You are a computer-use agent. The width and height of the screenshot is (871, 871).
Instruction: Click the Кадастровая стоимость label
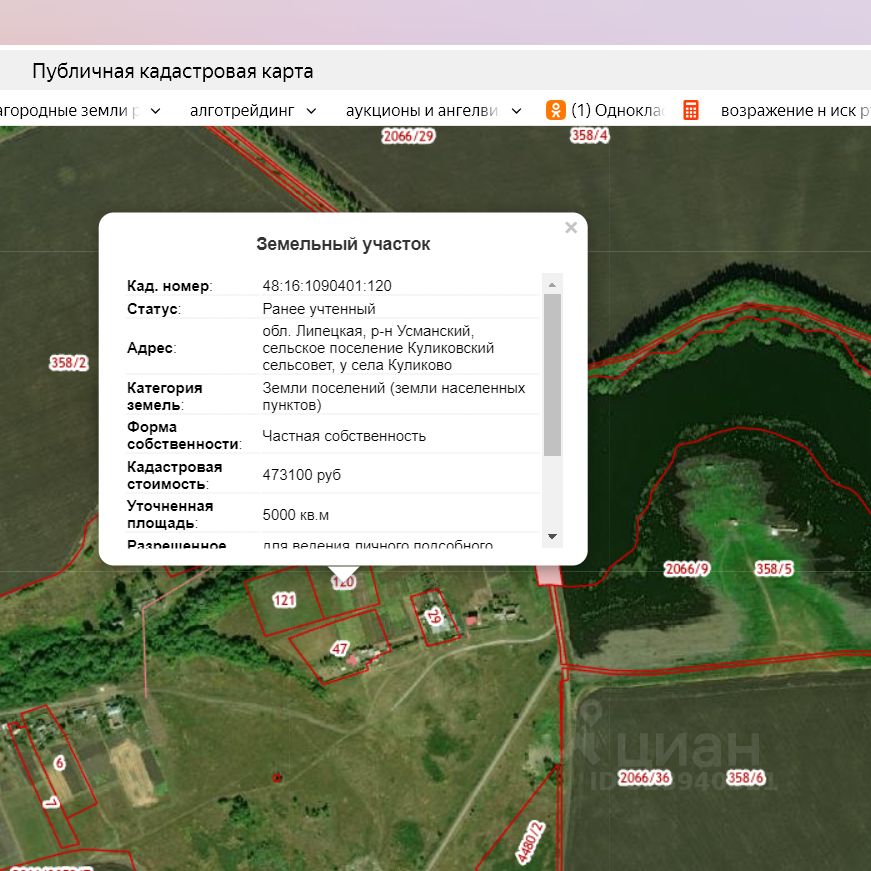174,475
